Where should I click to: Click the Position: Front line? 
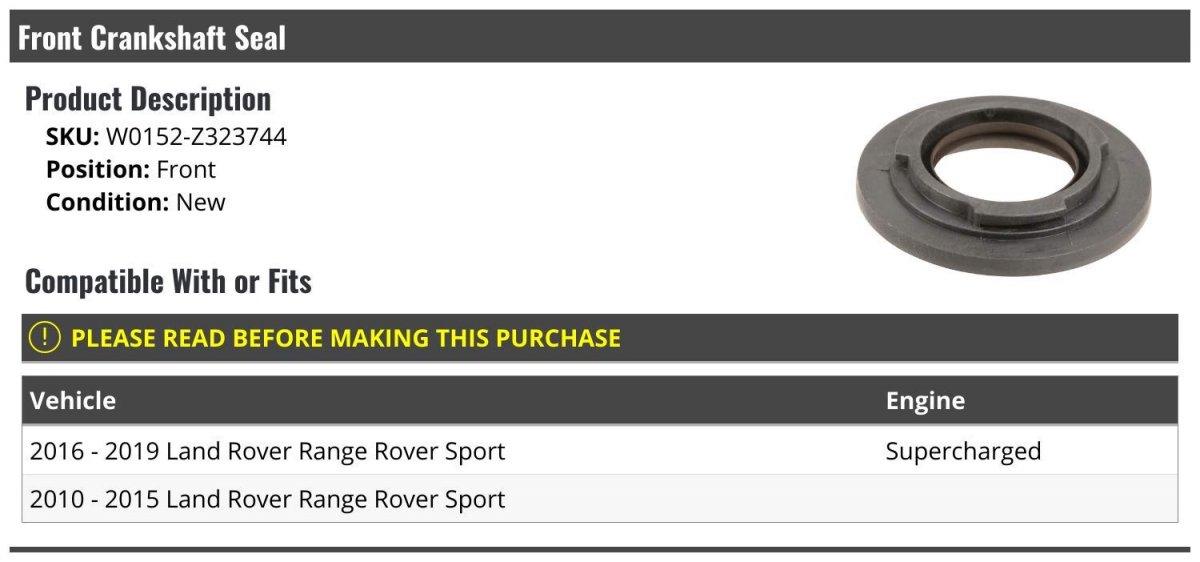(x=131, y=170)
